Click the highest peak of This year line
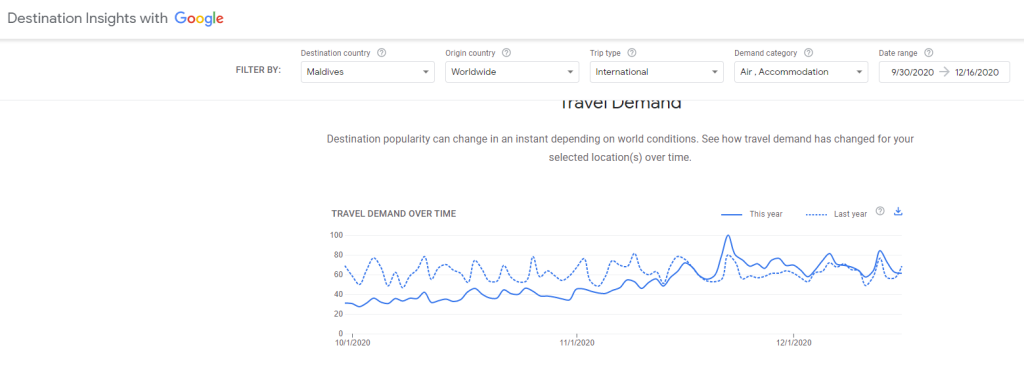The image size is (1024, 377). [728, 235]
